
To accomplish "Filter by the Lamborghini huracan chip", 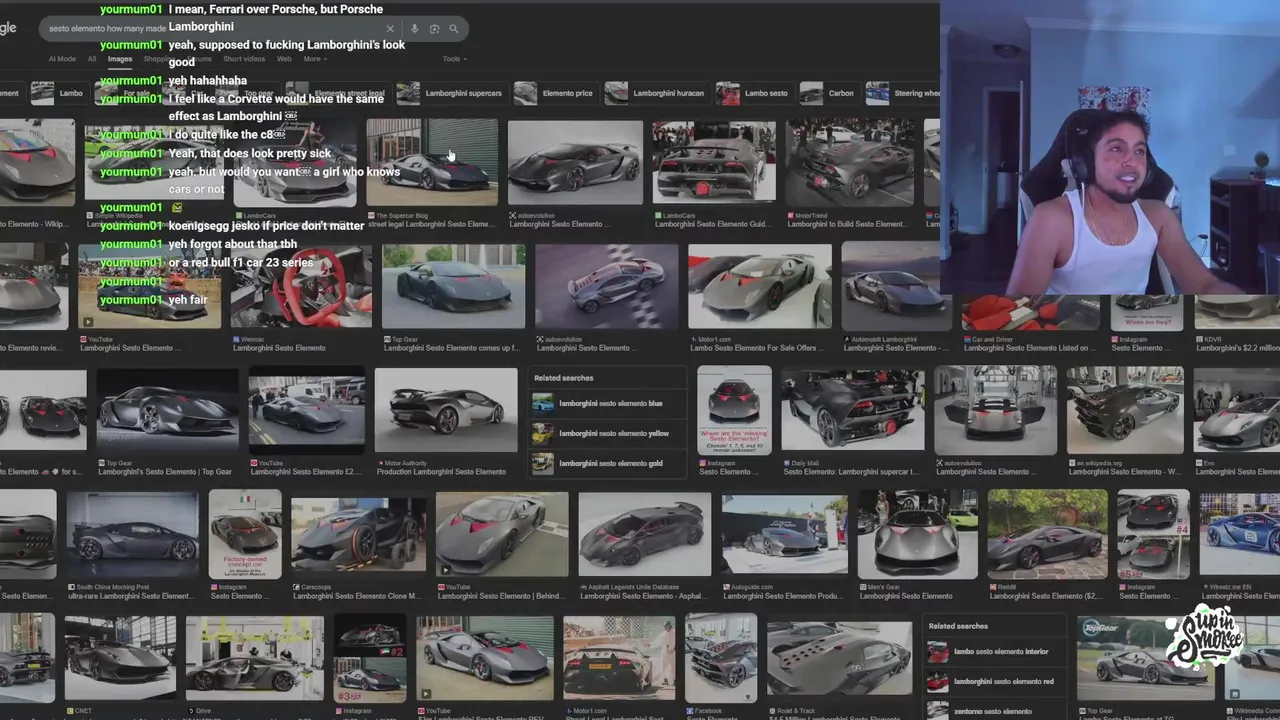I will coord(656,93).
